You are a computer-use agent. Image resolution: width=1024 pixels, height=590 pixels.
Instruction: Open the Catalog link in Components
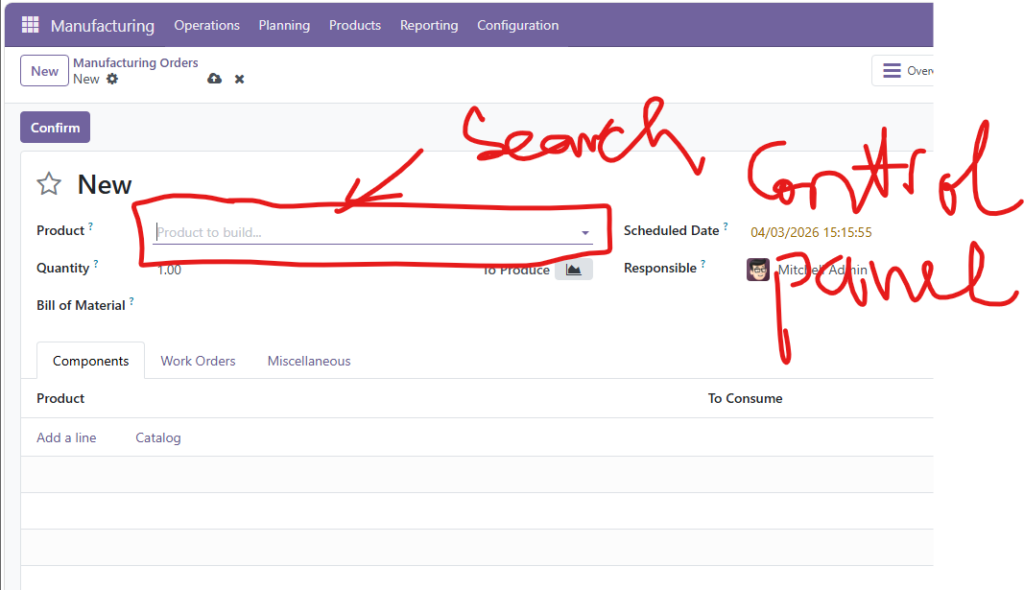pos(158,438)
